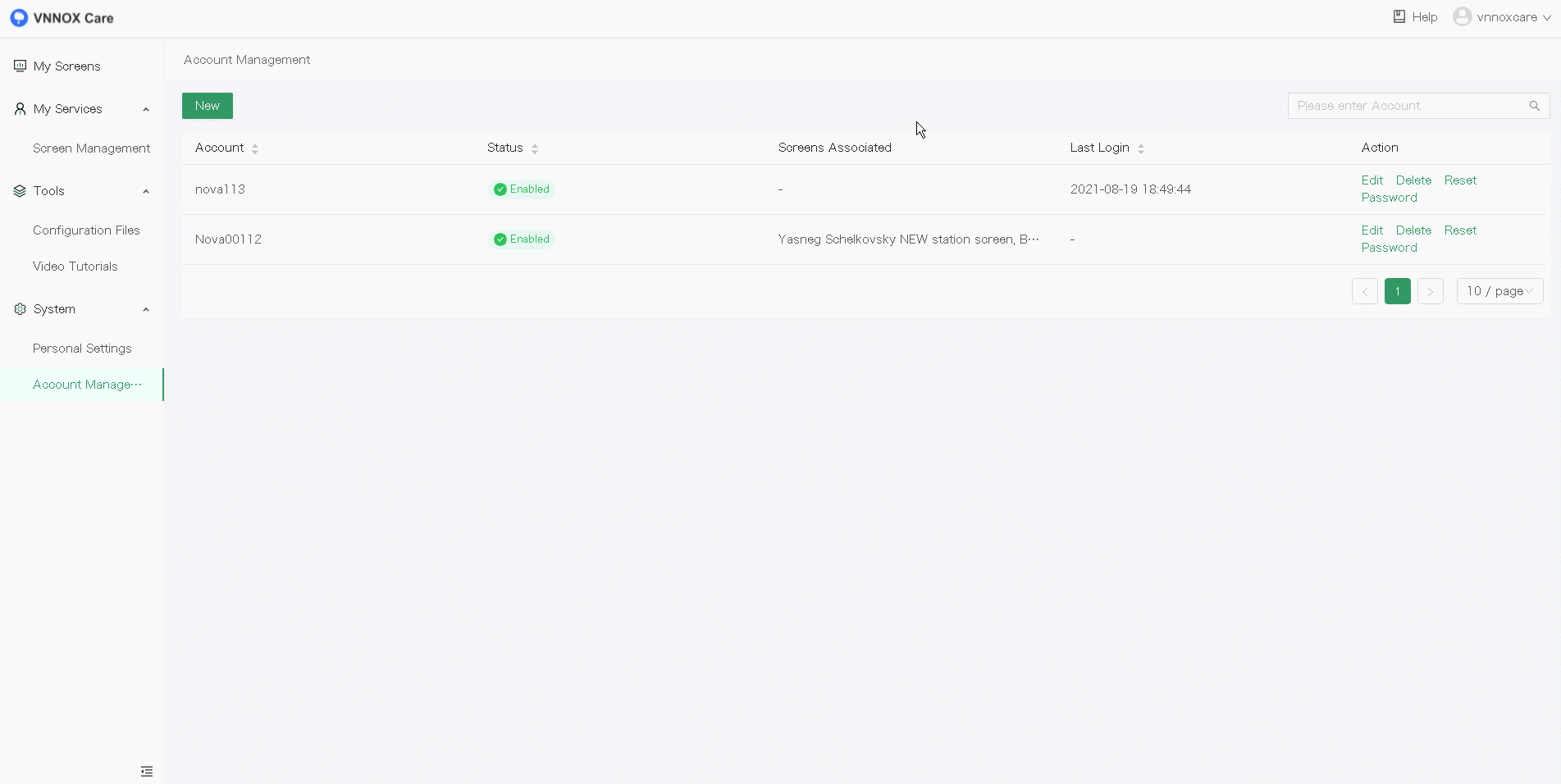
Task: Sort table by Last Login arrows
Action: pos(1141,148)
